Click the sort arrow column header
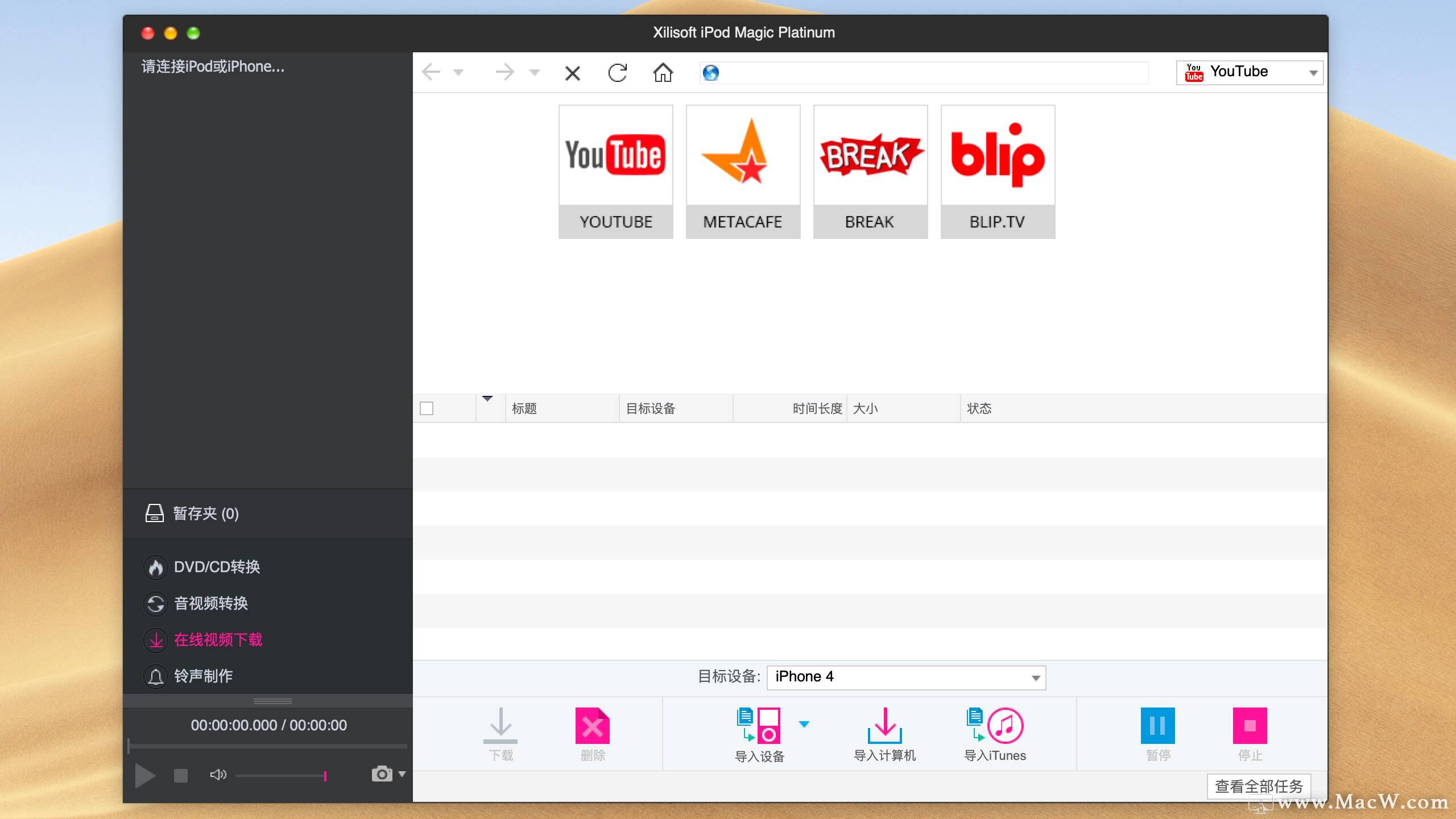Viewport: 1456px width, 819px height. (x=490, y=408)
